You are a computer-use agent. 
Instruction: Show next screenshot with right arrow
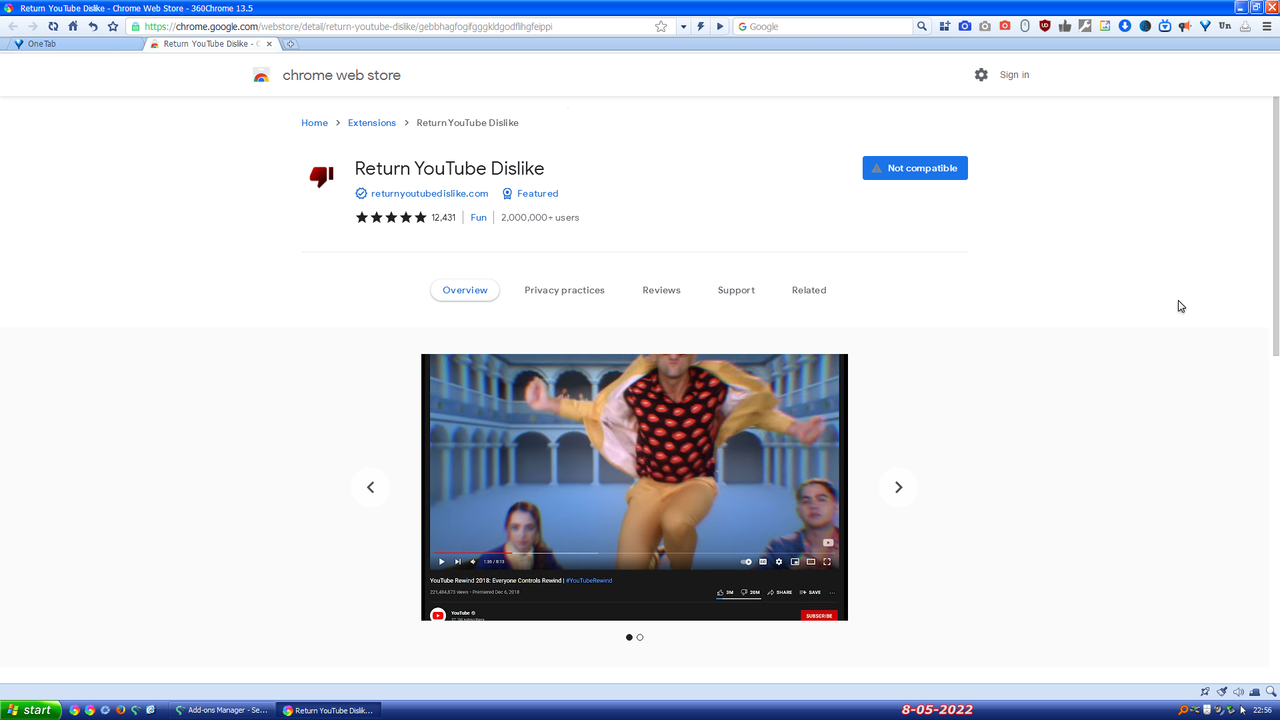(x=898, y=487)
